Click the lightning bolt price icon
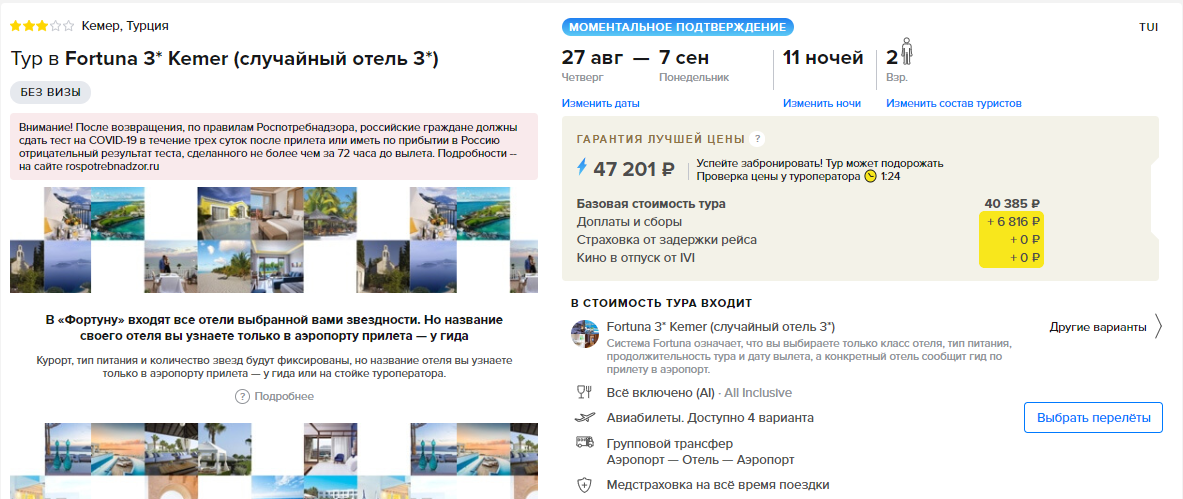The width and height of the screenshot is (1183, 499). pos(581,168)
